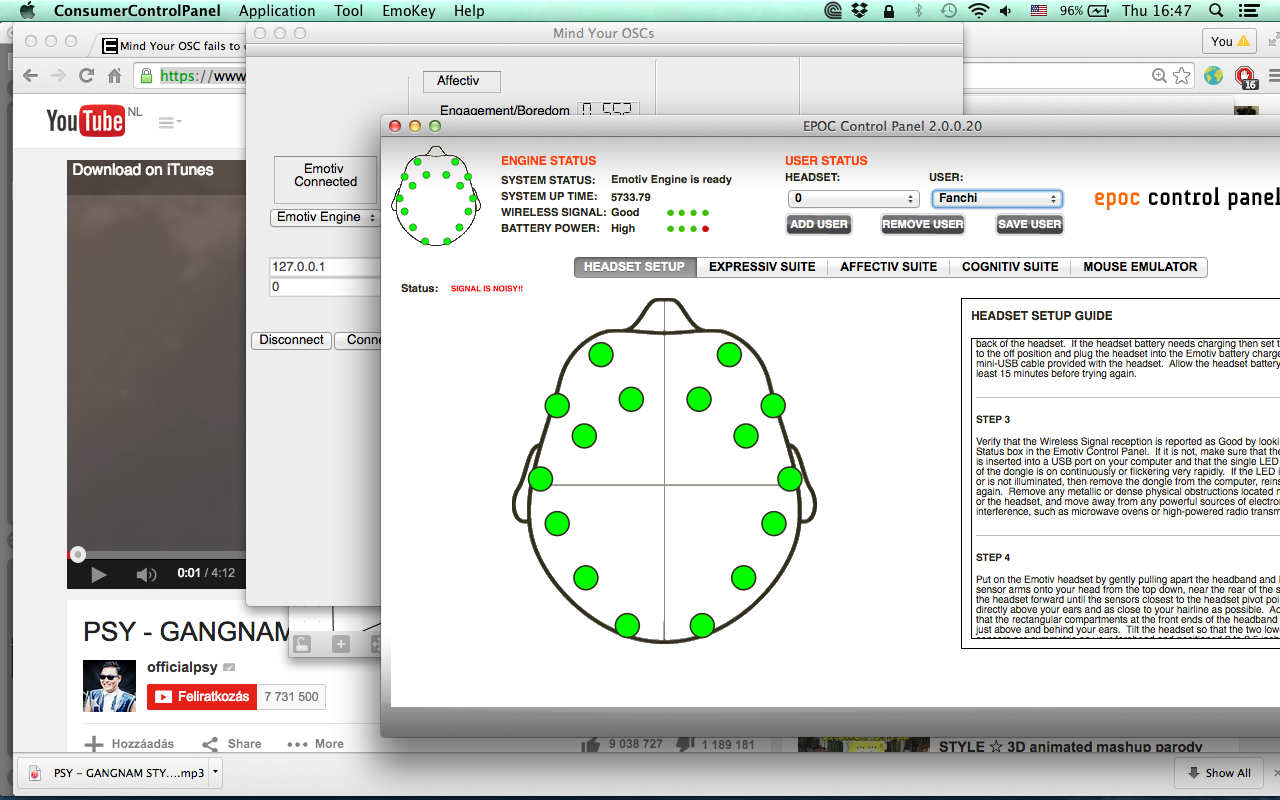Image resolution: width=1280 pixels, height=800 pixels.
Task: Switch to the AFFECTIV SUITE tab
Action: (889, 267)
